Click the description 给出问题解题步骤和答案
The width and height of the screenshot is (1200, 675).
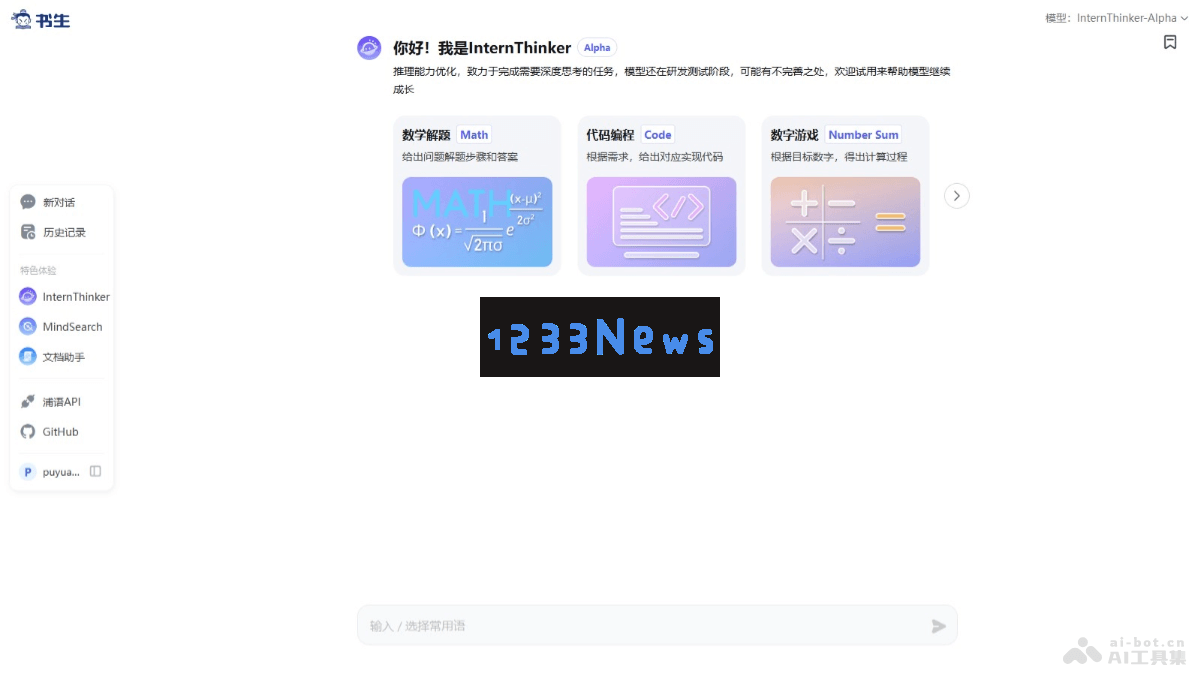[460, 157]
